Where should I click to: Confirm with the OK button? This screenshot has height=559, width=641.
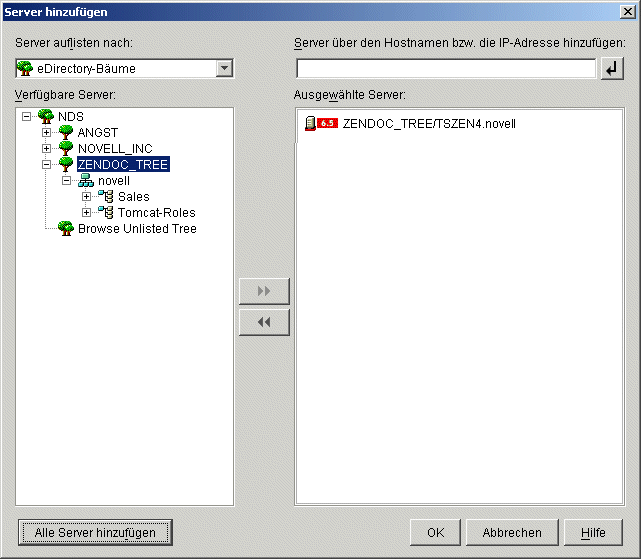(435, 532)
